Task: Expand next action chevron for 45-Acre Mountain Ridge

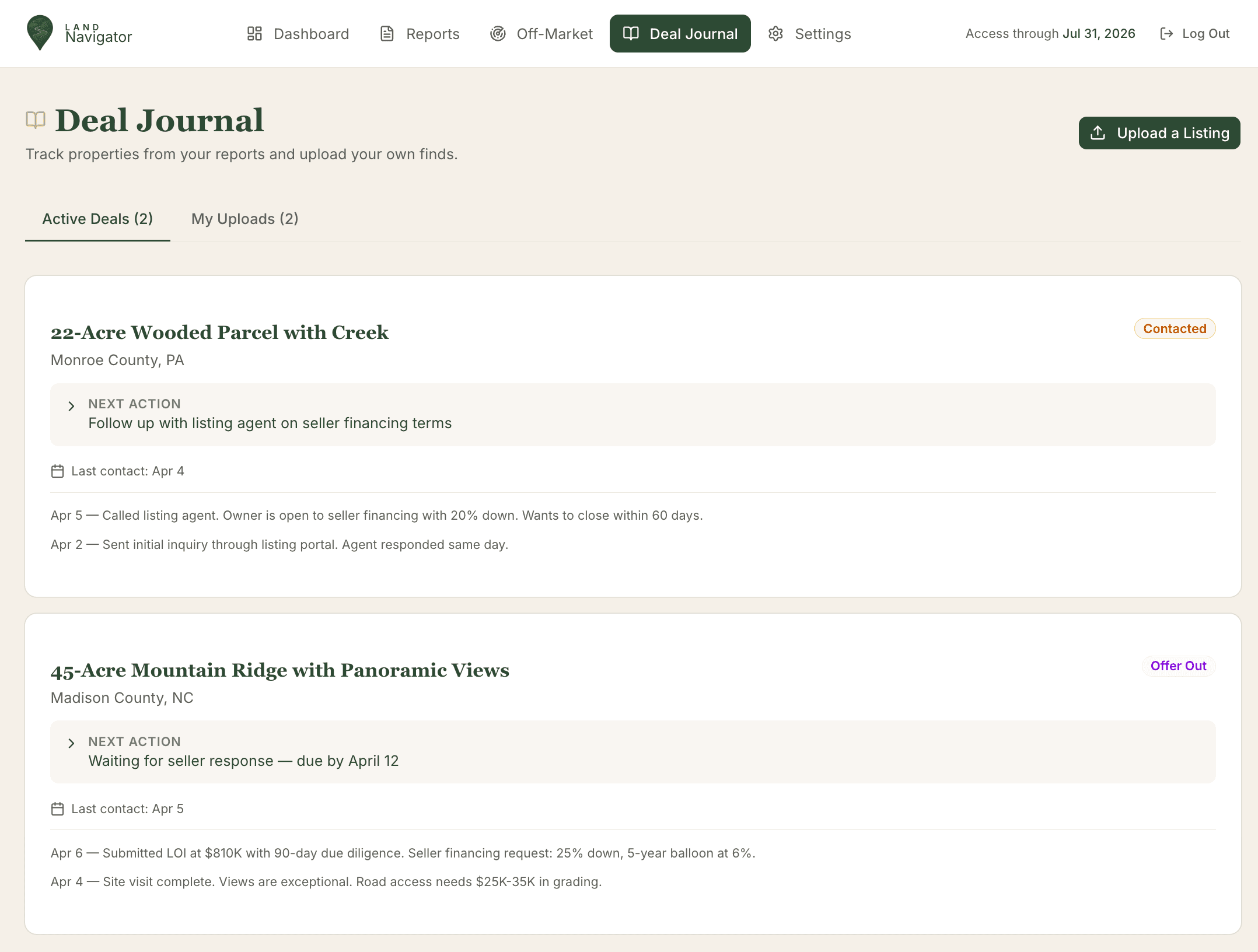Action: click(71, 743)
